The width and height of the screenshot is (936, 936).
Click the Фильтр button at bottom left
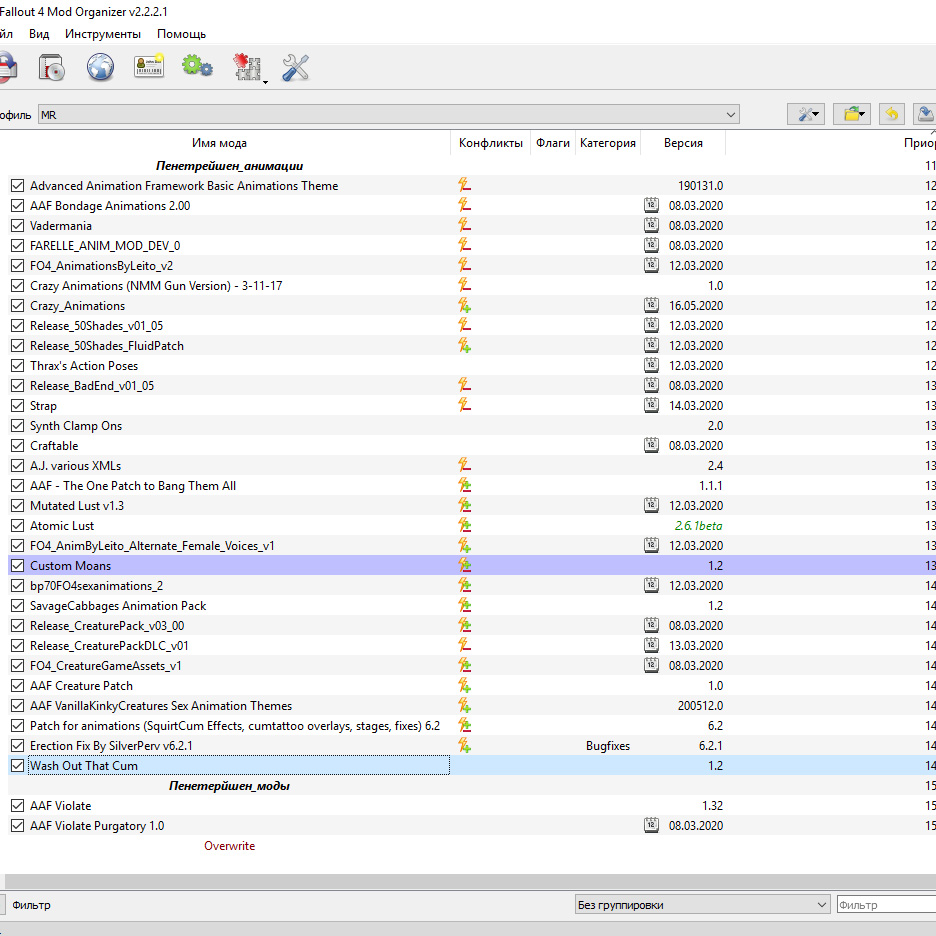tap(32, 905)
